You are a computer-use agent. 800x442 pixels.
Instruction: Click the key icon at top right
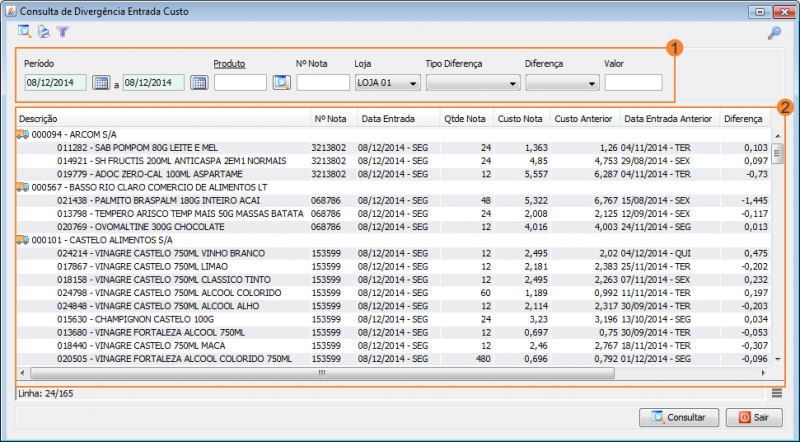point(774,33)
